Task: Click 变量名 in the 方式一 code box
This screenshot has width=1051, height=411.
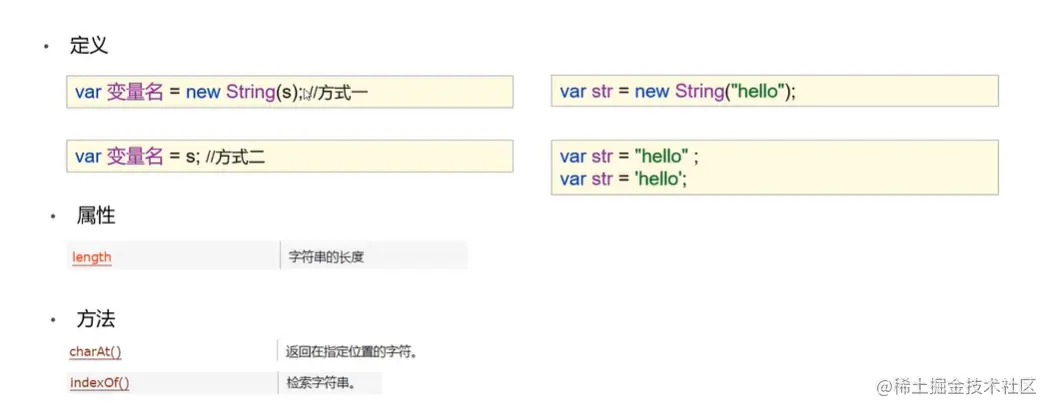Action: [134, 92]
